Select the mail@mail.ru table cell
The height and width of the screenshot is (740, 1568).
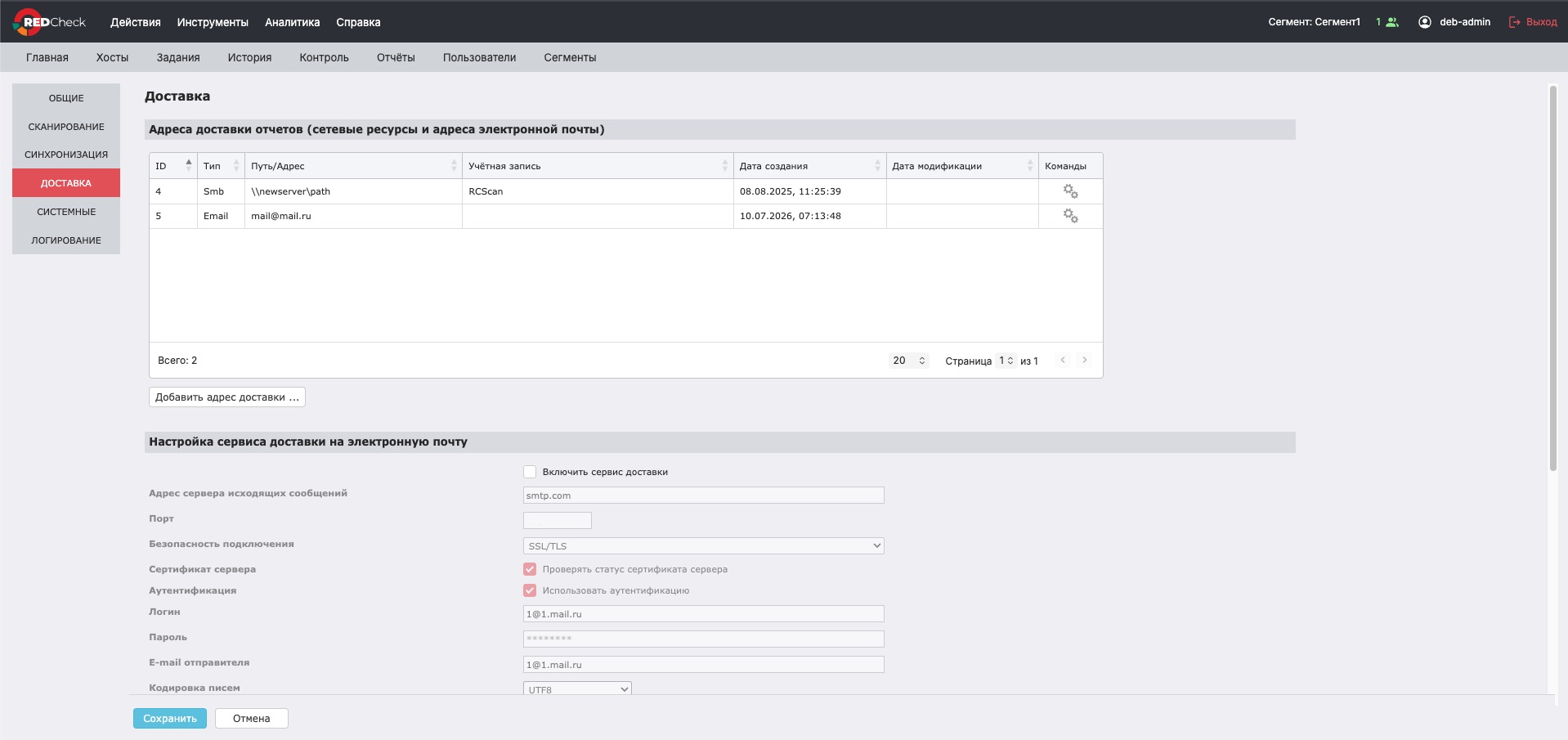point(353,216)
